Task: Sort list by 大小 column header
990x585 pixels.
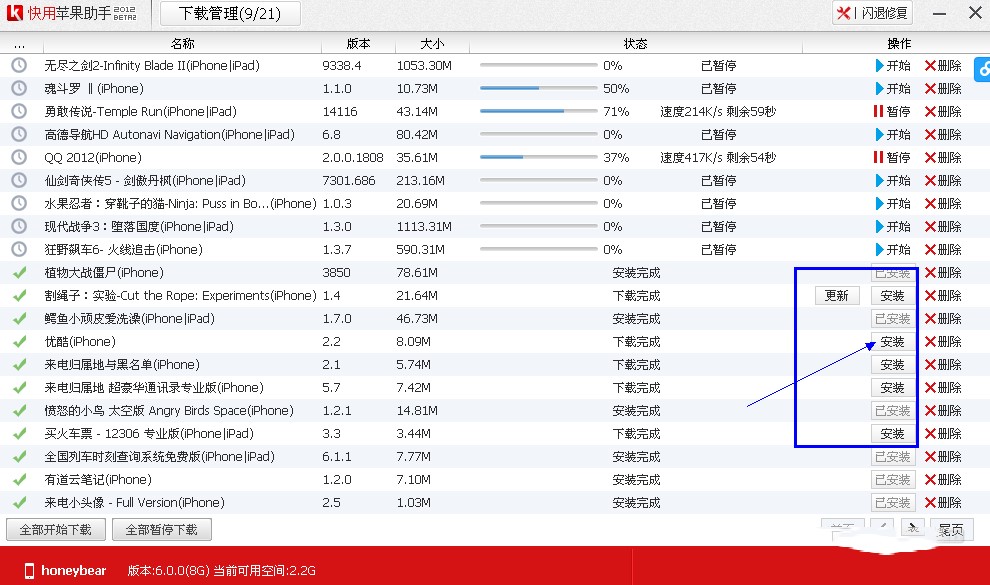Action: pyautogui.click(x=432, y=44)
